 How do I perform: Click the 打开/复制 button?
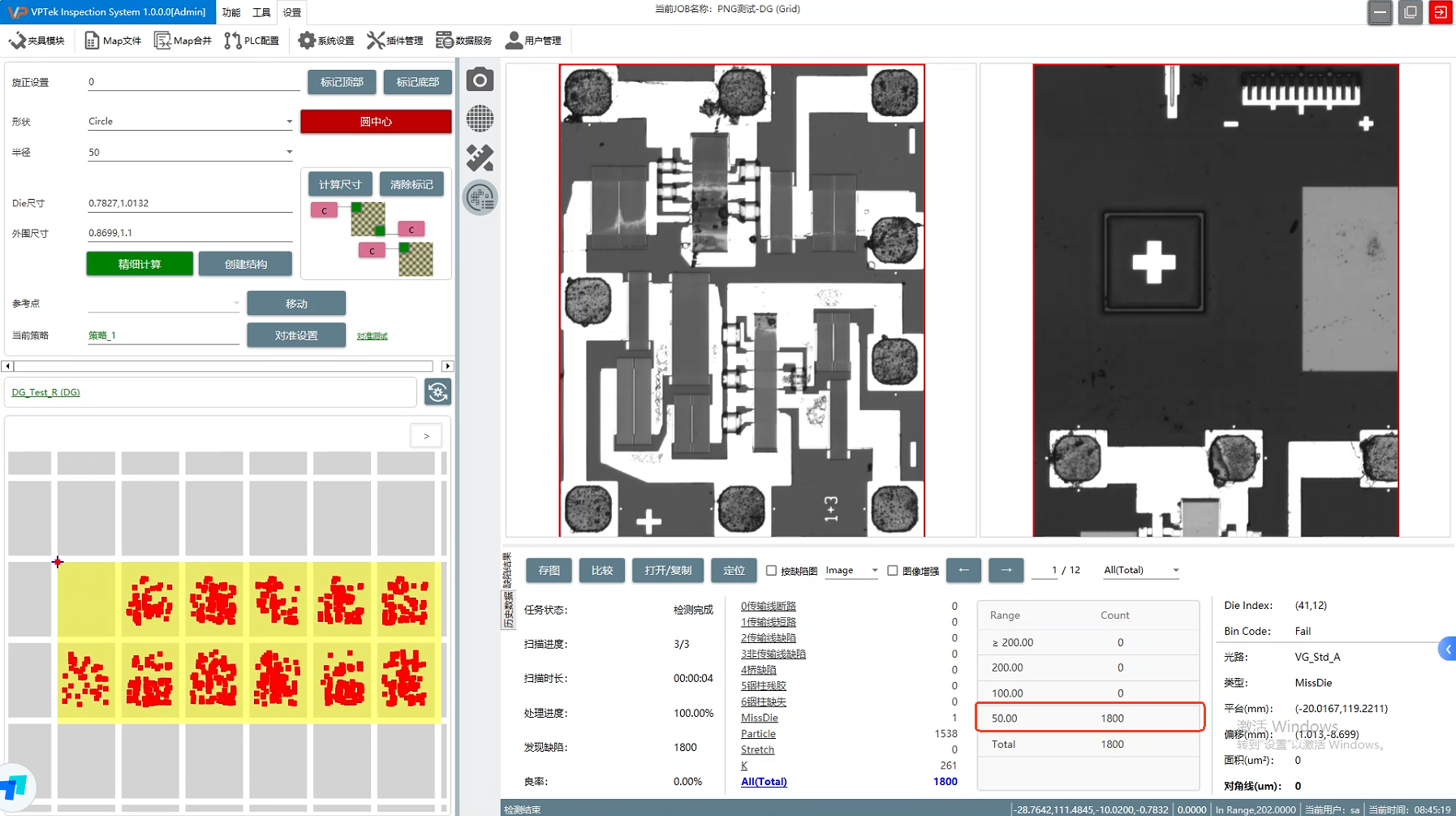click(x=668, y=570)
